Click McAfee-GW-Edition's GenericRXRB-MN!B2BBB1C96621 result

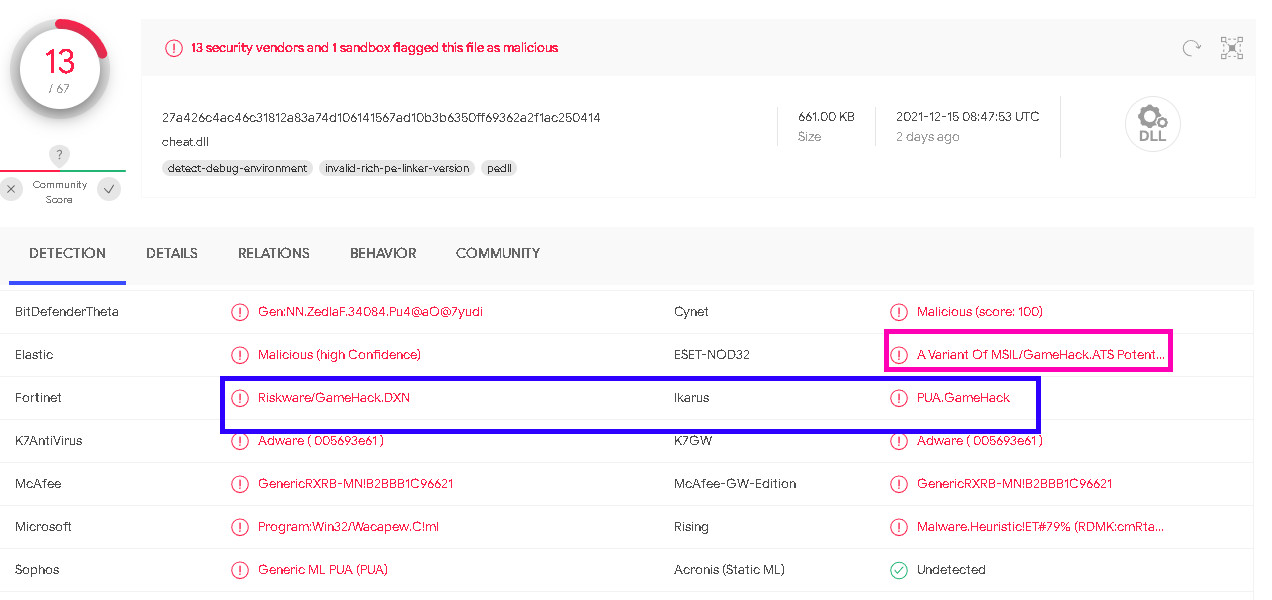(1015, 484)
